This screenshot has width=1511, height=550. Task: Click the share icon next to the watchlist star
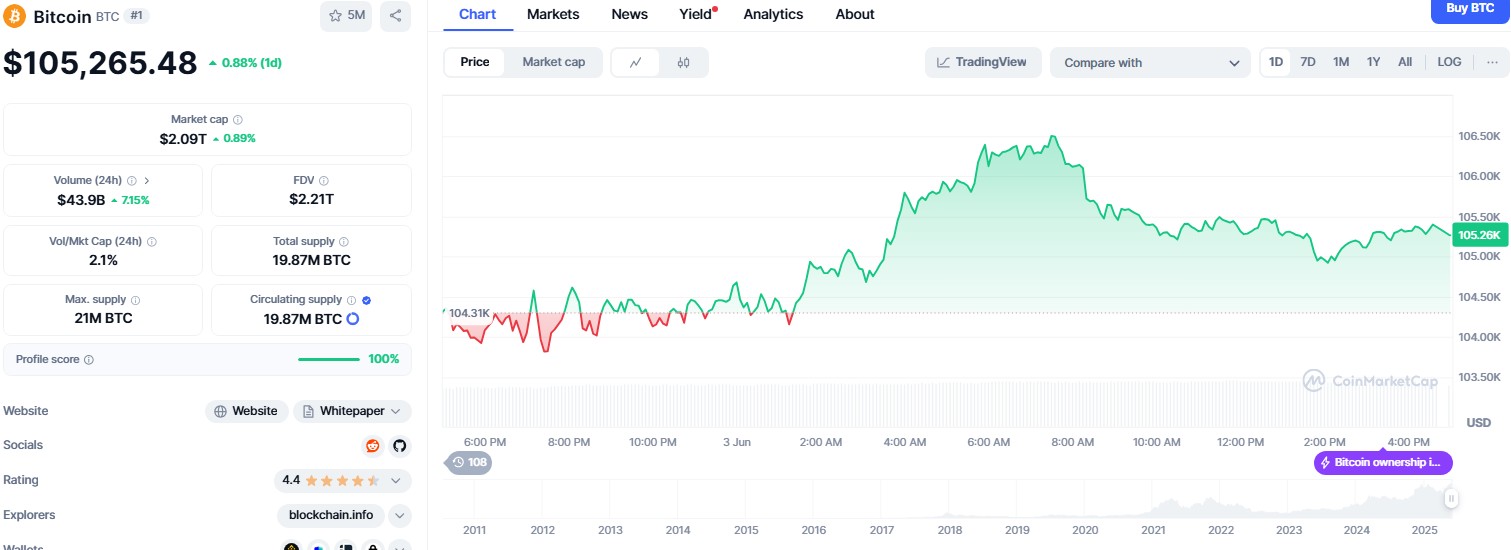(395, 15)
